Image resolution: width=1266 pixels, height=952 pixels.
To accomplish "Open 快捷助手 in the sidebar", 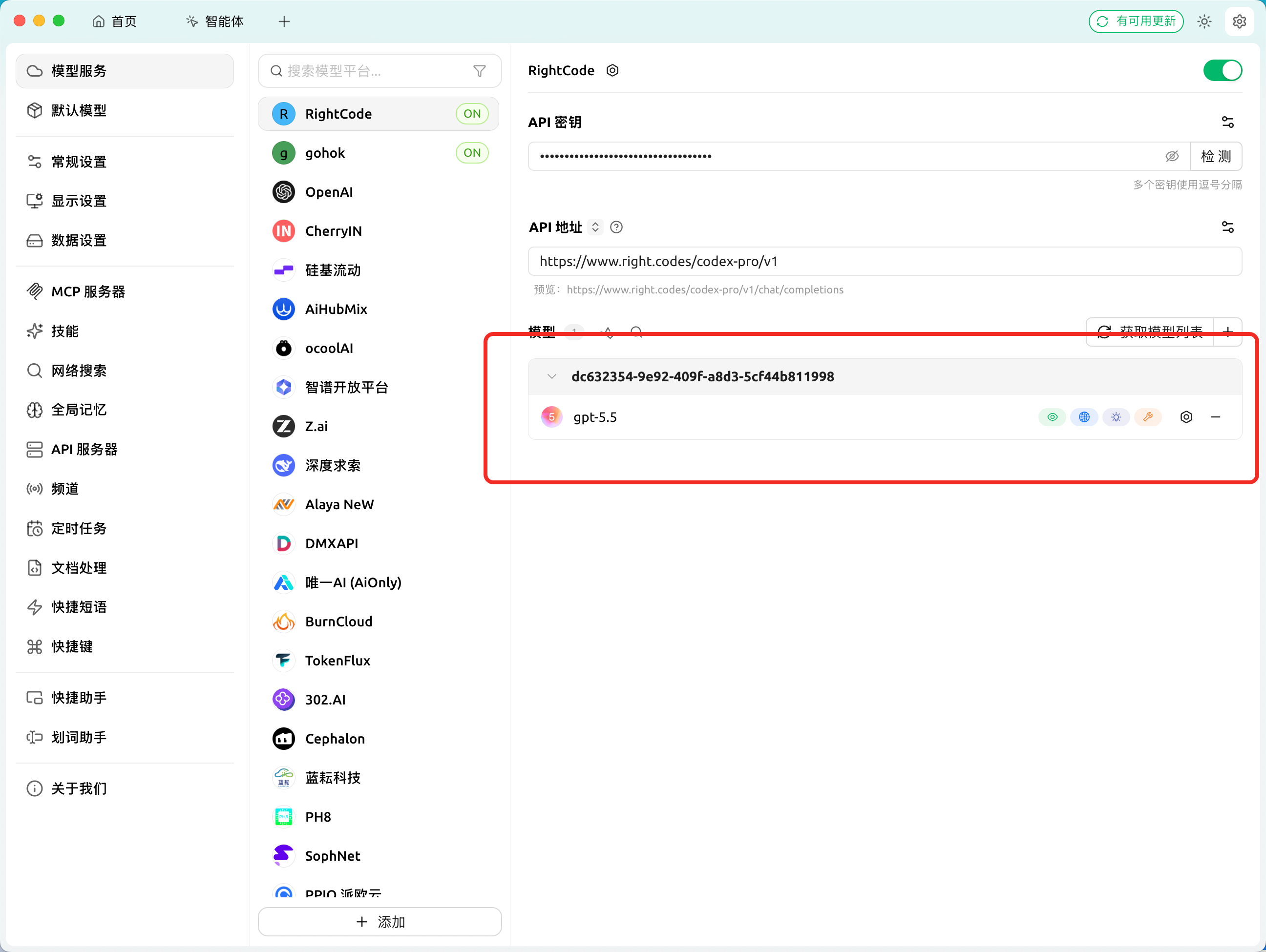I will (125, 698).
